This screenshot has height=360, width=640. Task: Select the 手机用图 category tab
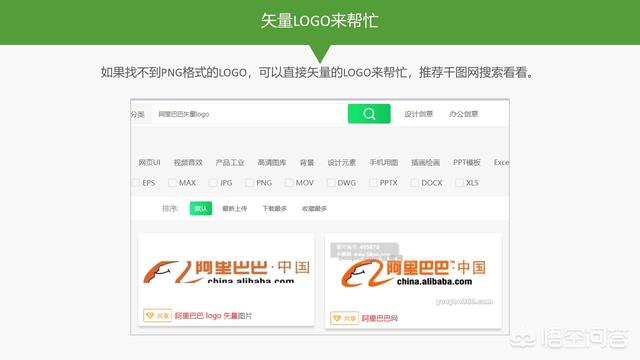(384, 162)
